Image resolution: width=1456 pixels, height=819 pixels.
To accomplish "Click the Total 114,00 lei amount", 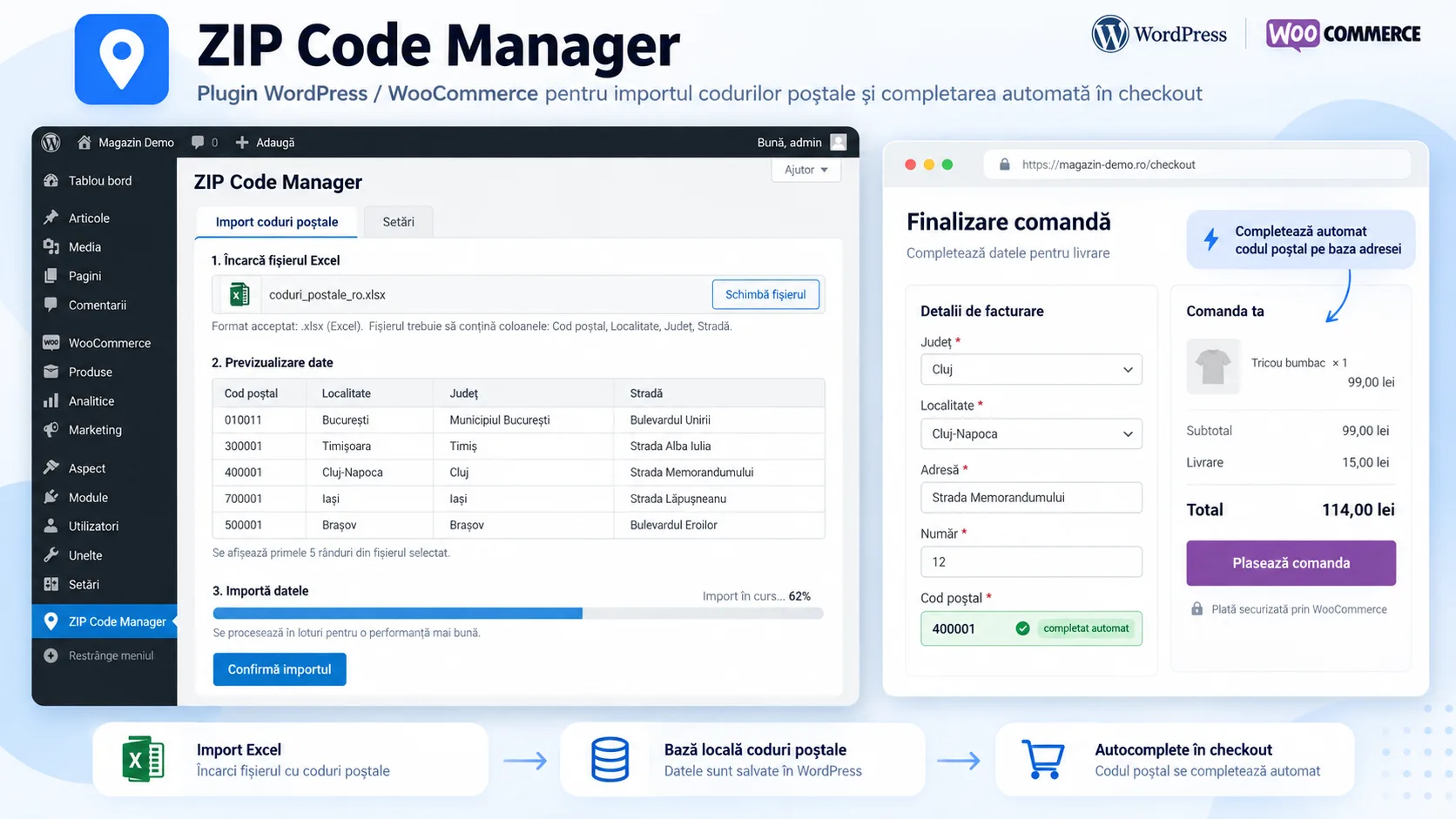I will (1358, 510).
